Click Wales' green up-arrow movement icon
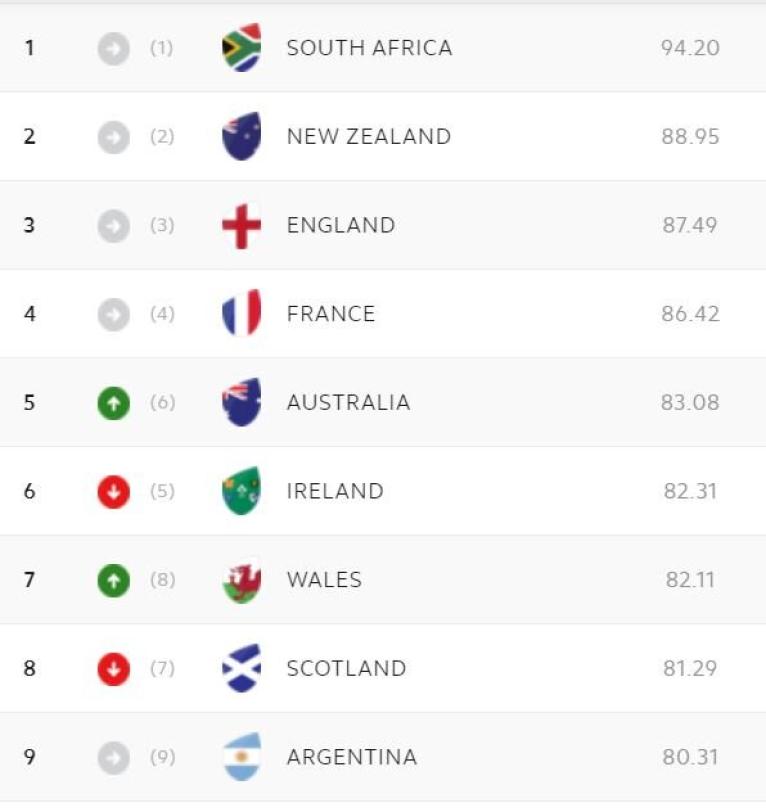This screenshot has height=812, width=766. [x=114, y=580]
